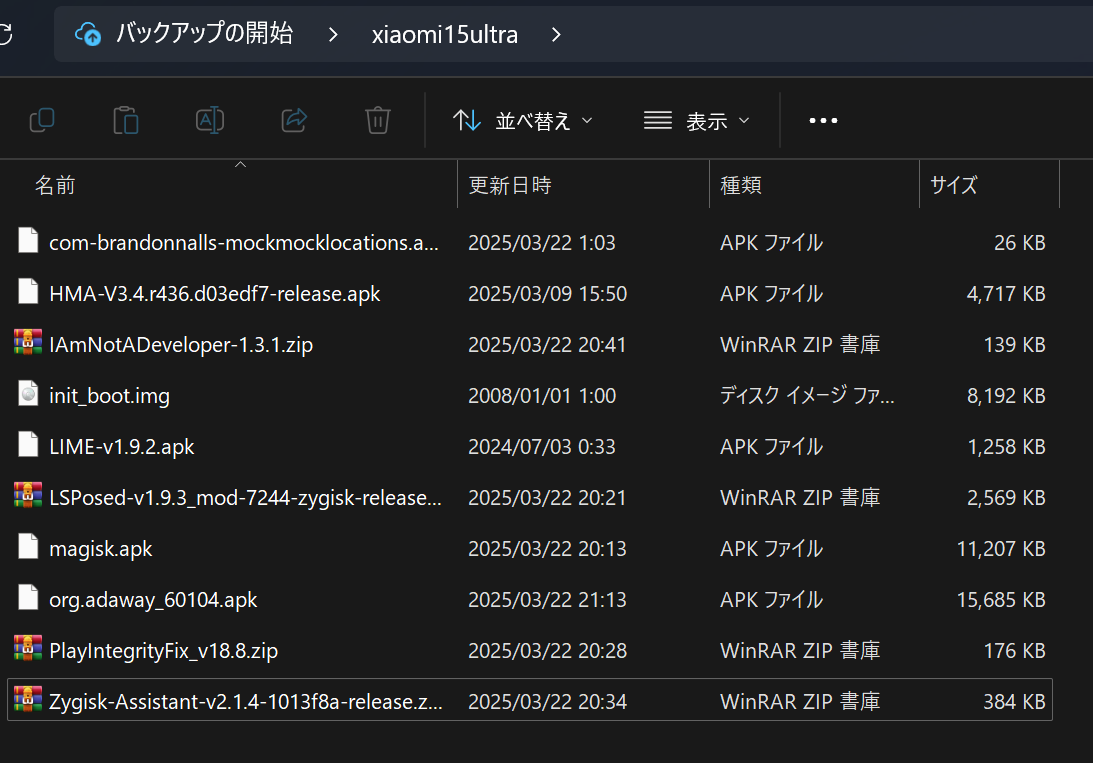The height and width of the screenshot is (763, 1093).
Task: Click the delete trash can icon
Action: (x=378, y=120)
